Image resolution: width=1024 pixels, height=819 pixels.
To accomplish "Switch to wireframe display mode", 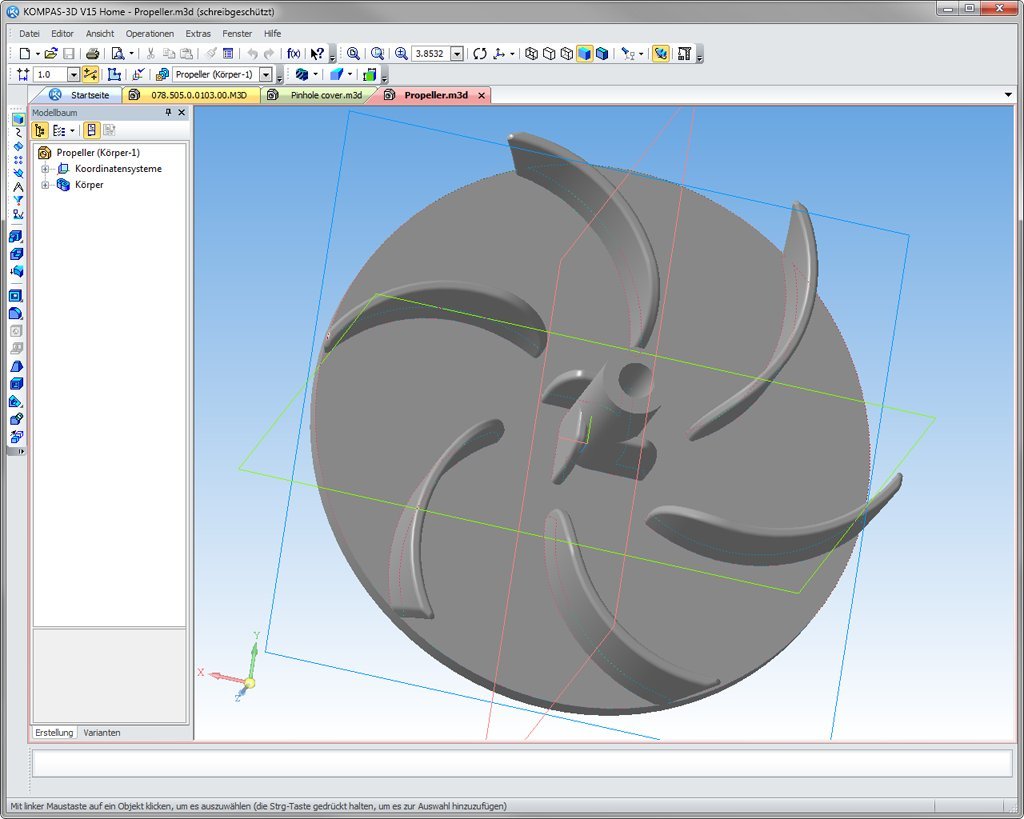I will pyautogui.click(x=532, y=54).
